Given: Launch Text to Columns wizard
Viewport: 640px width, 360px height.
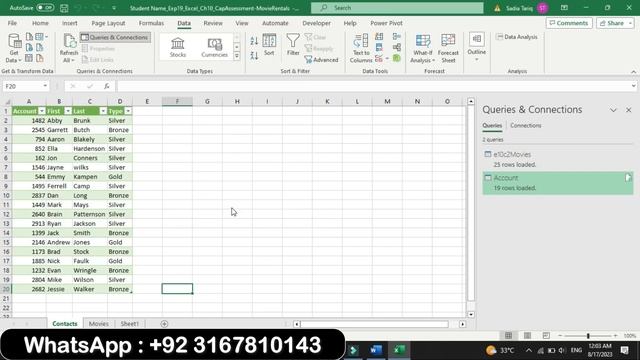Looking at the screenshot, I should (x=361, y=49).
